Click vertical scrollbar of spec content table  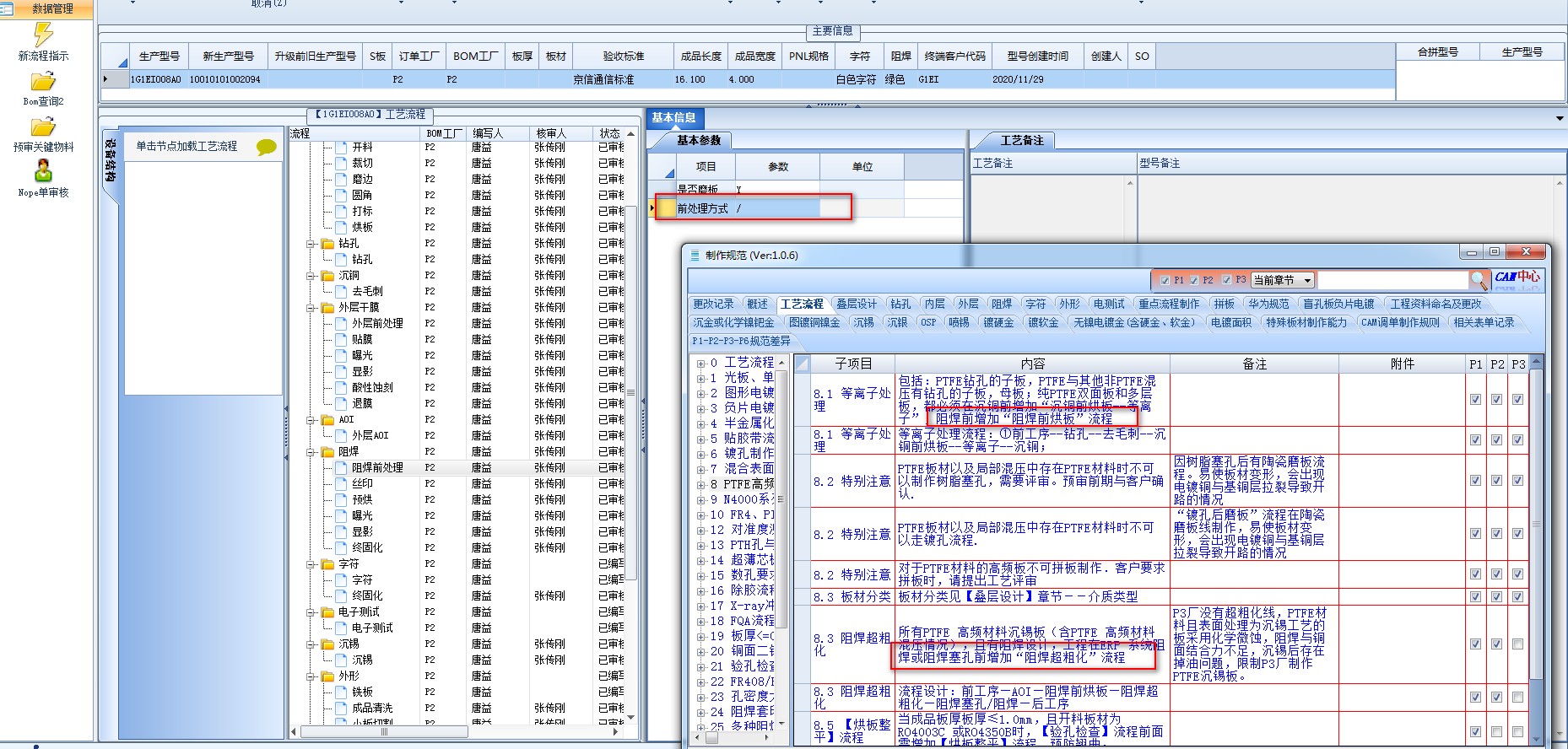tap(1537, 523)
